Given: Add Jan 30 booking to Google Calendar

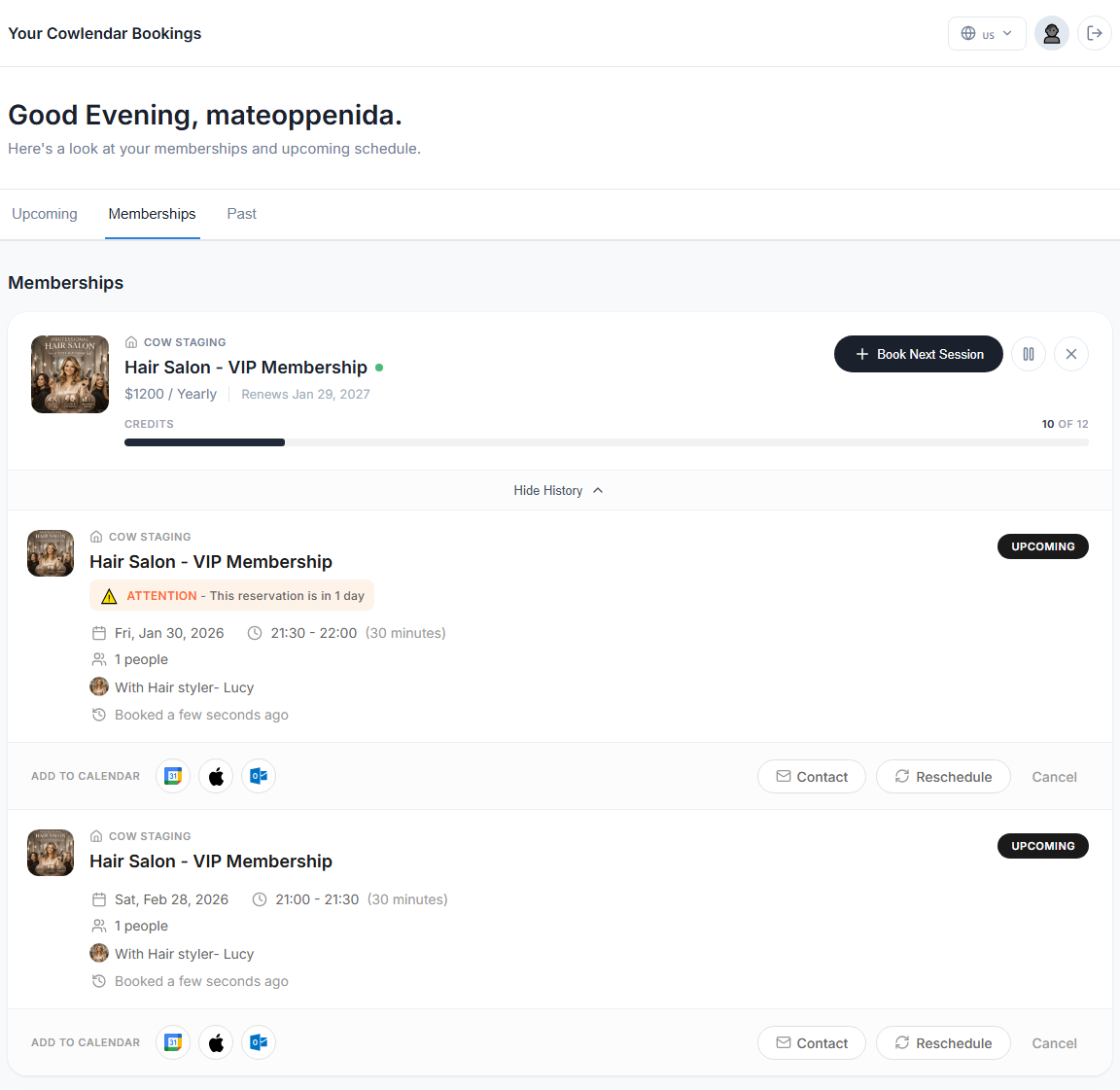Looking at the screenshot, I should (x=173, y=776).
